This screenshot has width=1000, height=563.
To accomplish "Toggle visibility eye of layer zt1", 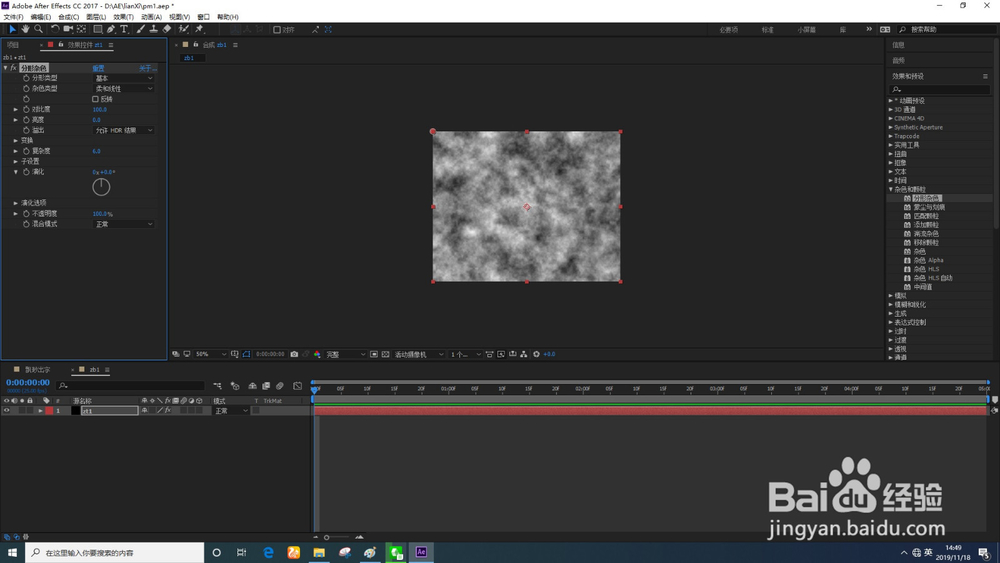I will [6, 411].
